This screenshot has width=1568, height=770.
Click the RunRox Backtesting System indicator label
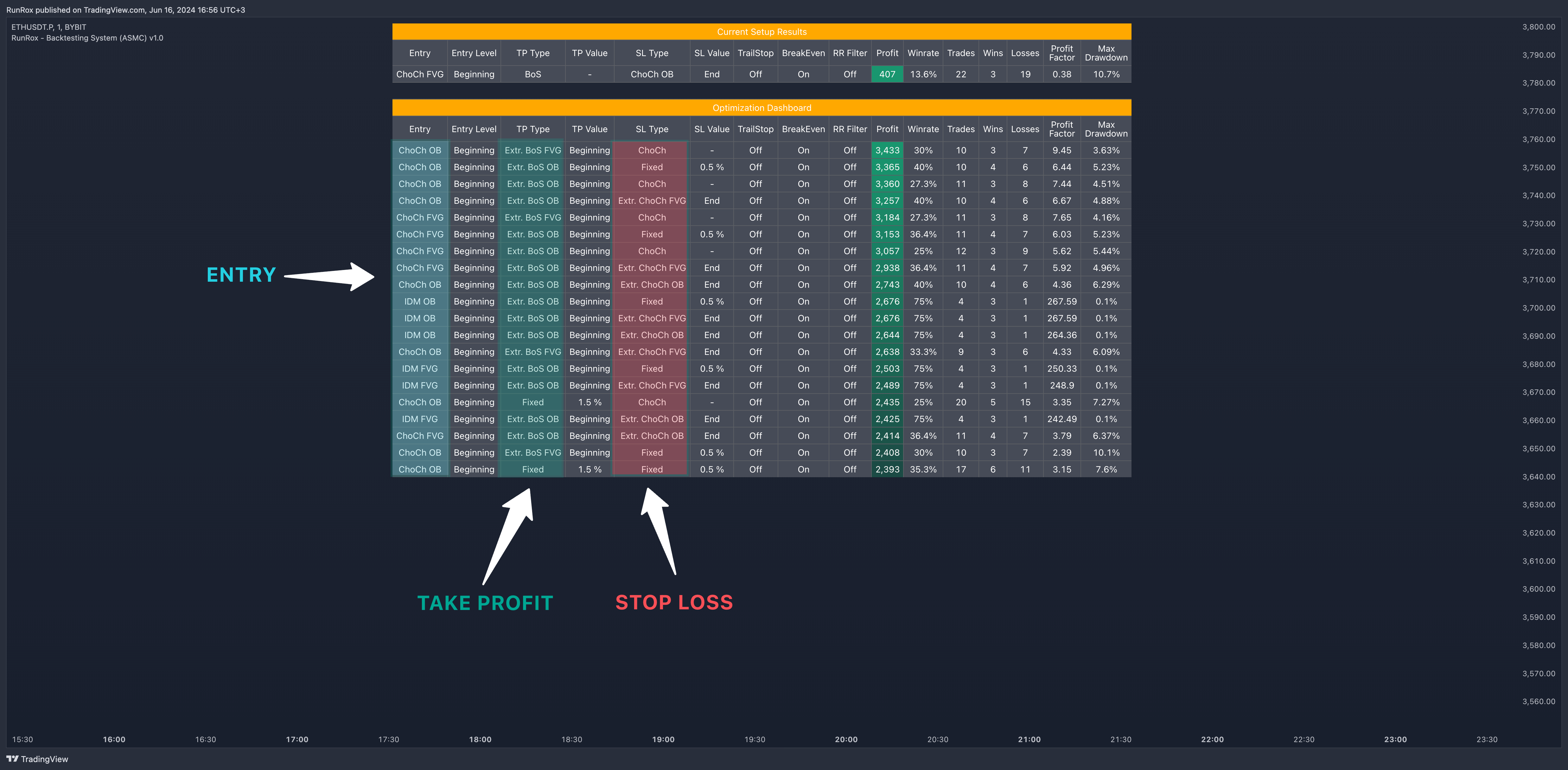click(x=87, y=38)
